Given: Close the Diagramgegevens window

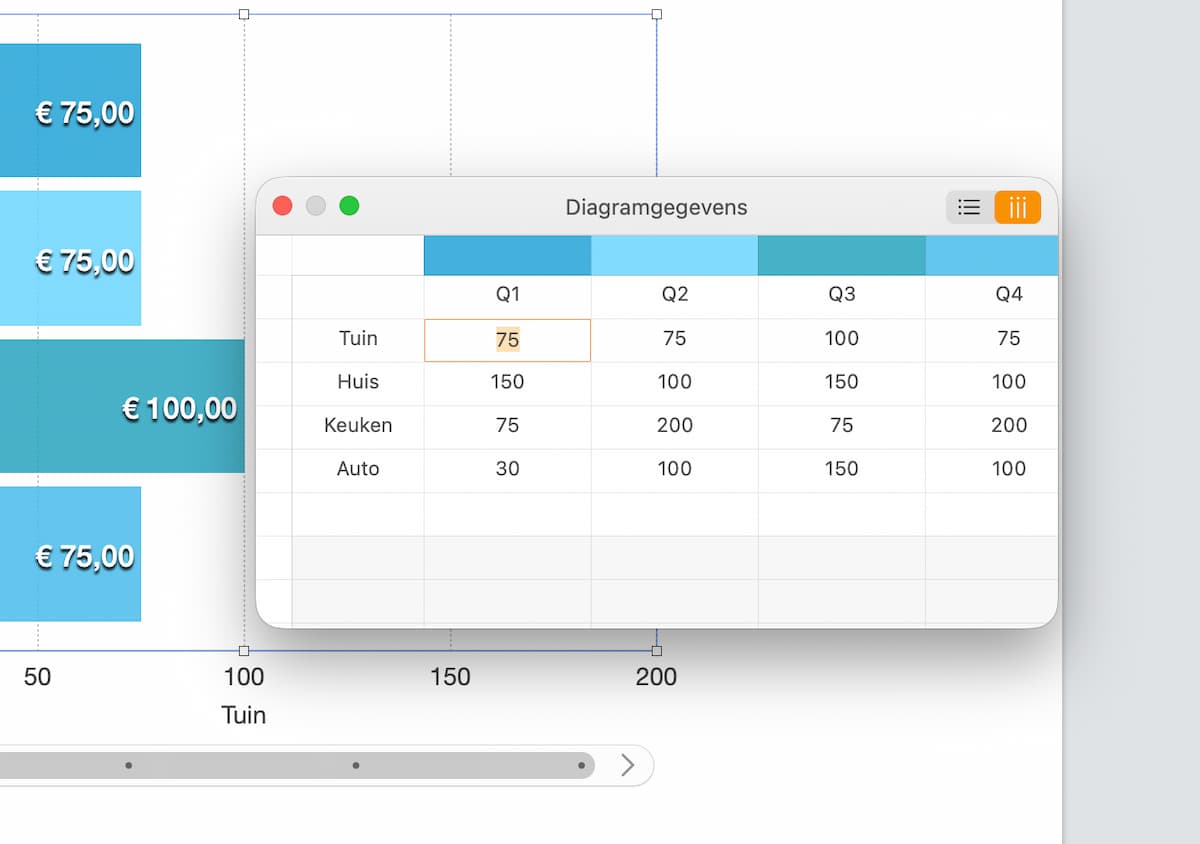Looking at the screenshot, I should [283, 206].
